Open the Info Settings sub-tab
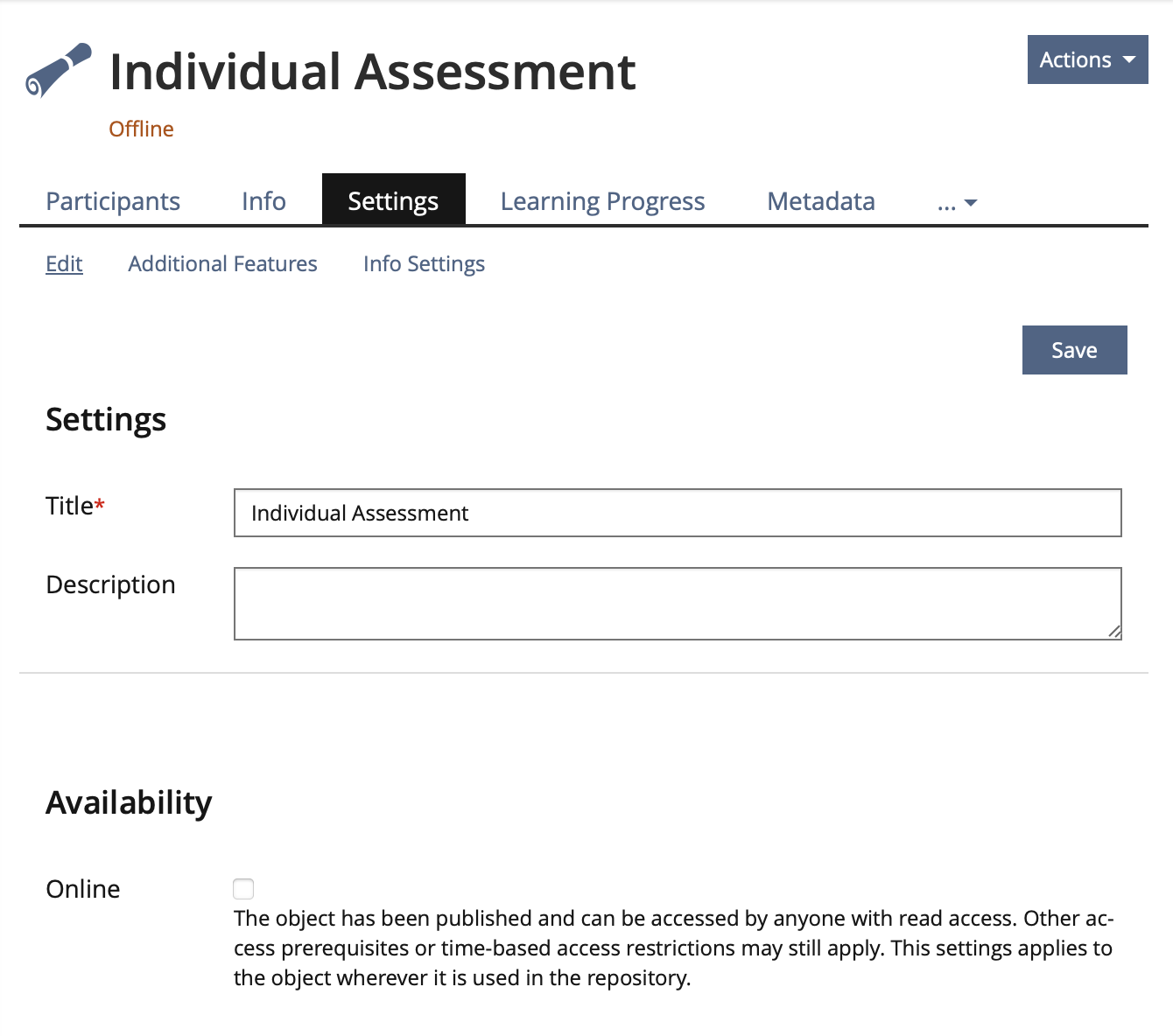The height and width of the screenshot is (1036, 1173). [x=424, y=264]
